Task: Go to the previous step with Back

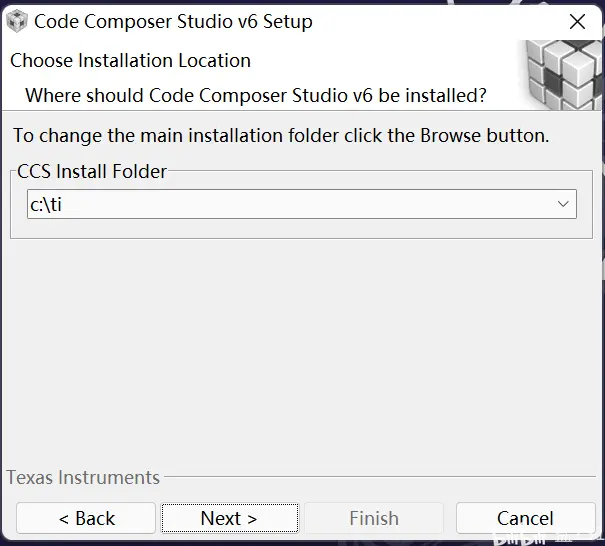Action: pos(86,518)
